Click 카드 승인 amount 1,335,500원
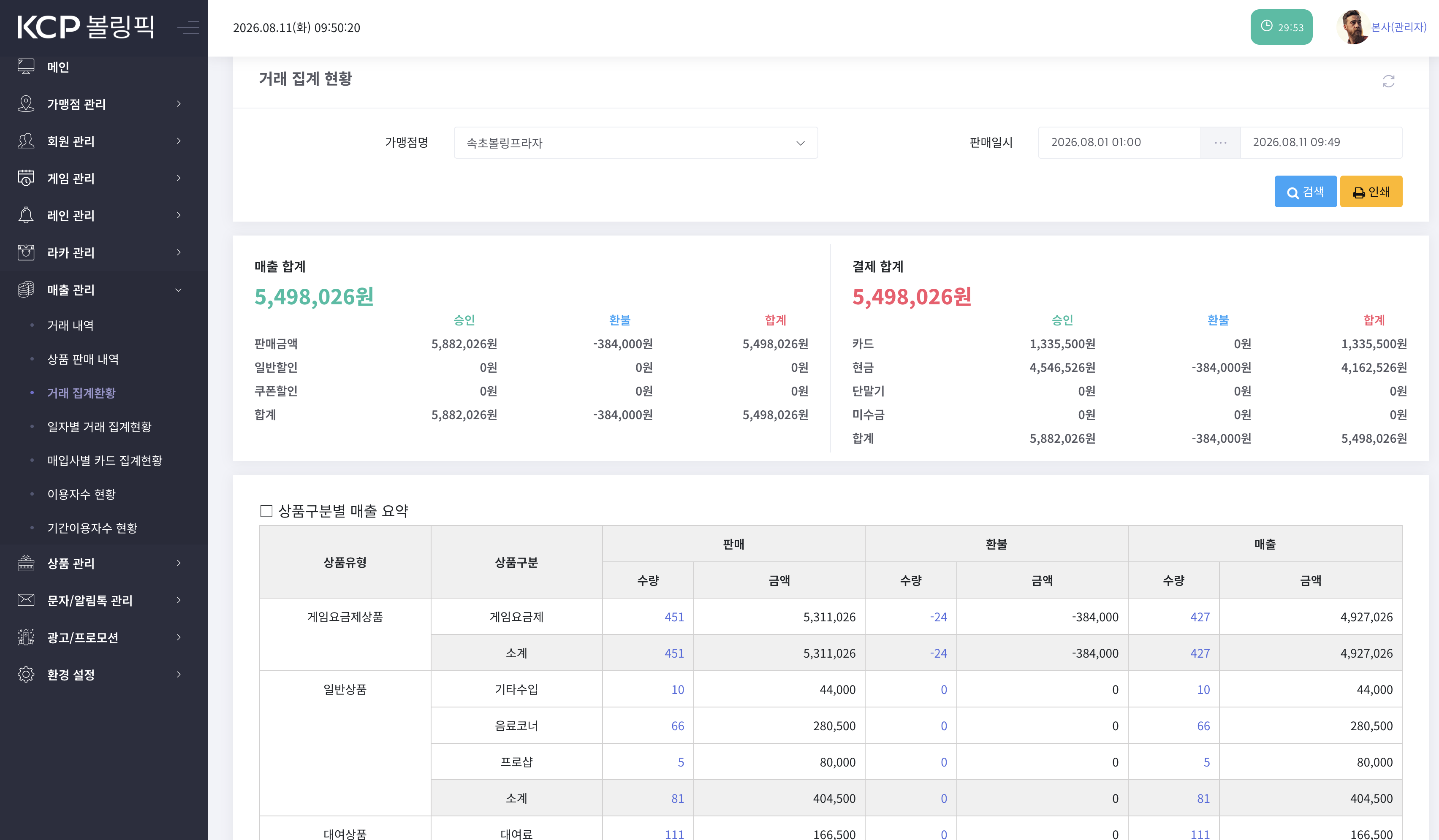This screenshot has width=1439, height=840. pos(1062,344)
